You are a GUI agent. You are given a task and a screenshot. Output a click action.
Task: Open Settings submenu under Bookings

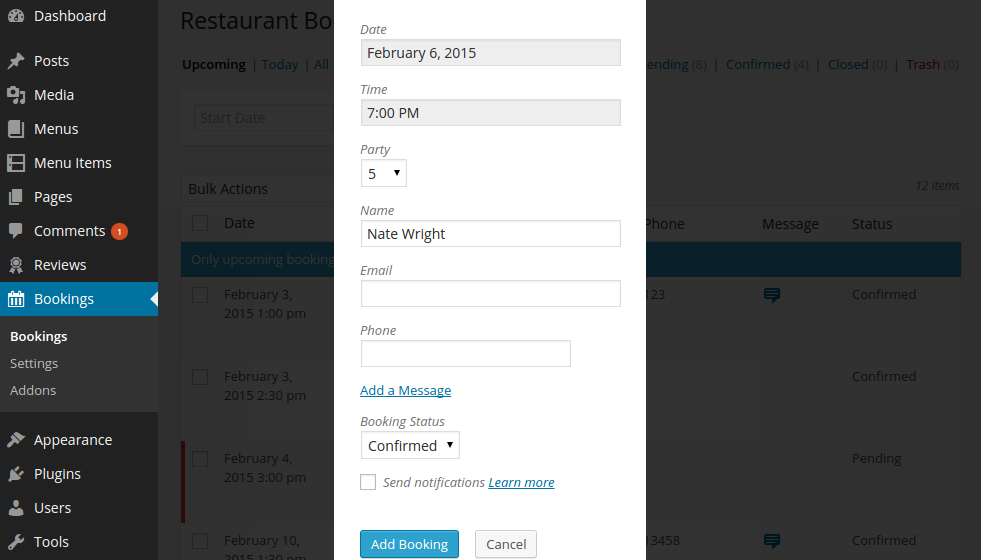pyautogui.click(x=34, y=364)
